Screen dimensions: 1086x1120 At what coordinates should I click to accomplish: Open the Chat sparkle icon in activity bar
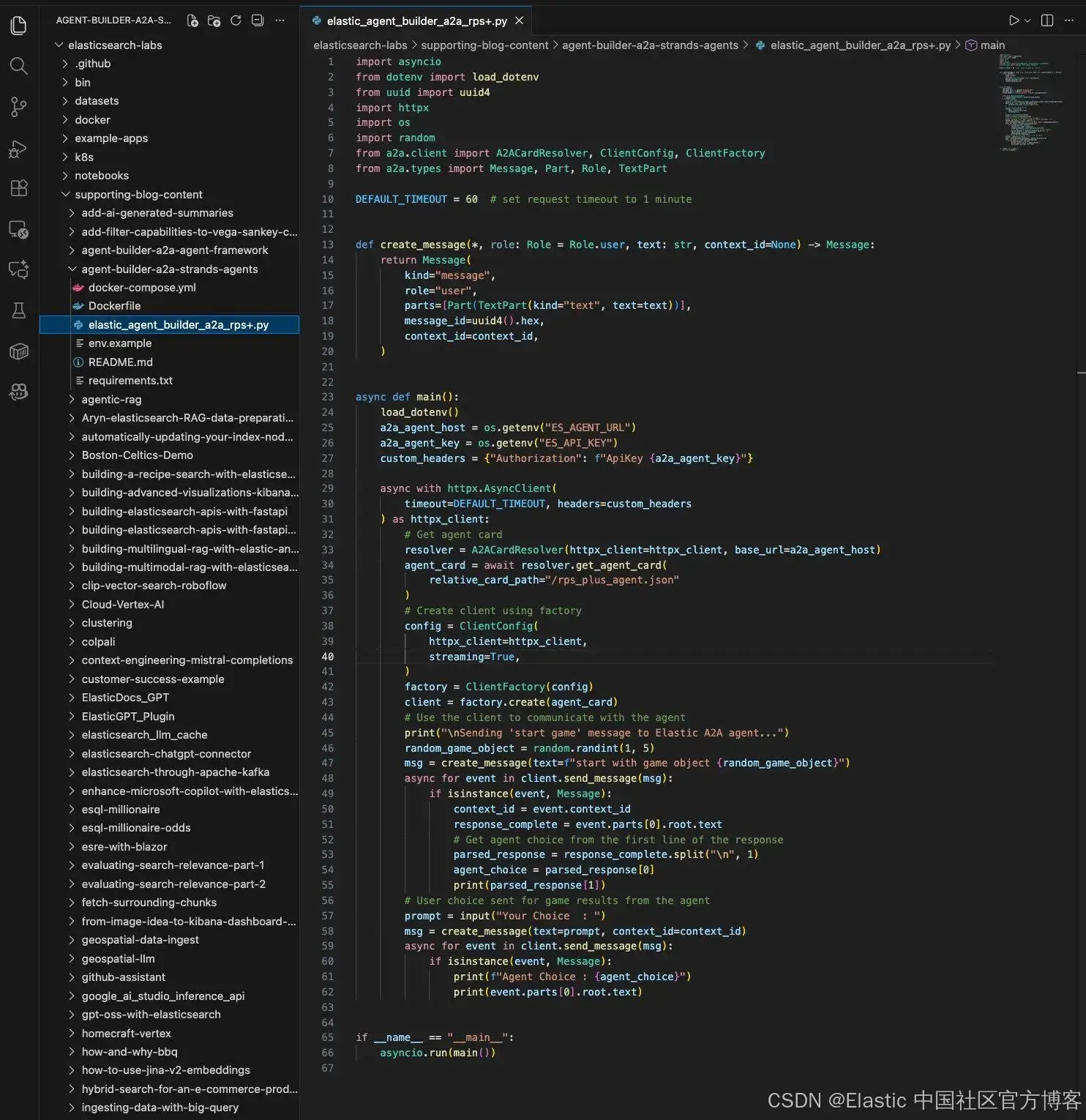coord(19,270)
